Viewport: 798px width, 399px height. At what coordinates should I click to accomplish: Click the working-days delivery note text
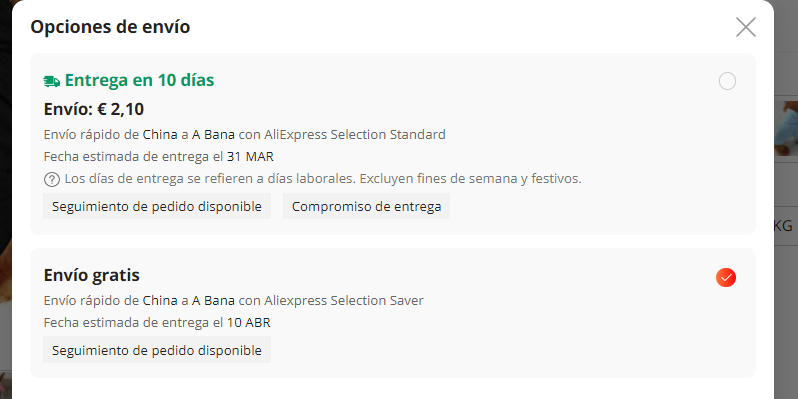click(x=323, y=179)
